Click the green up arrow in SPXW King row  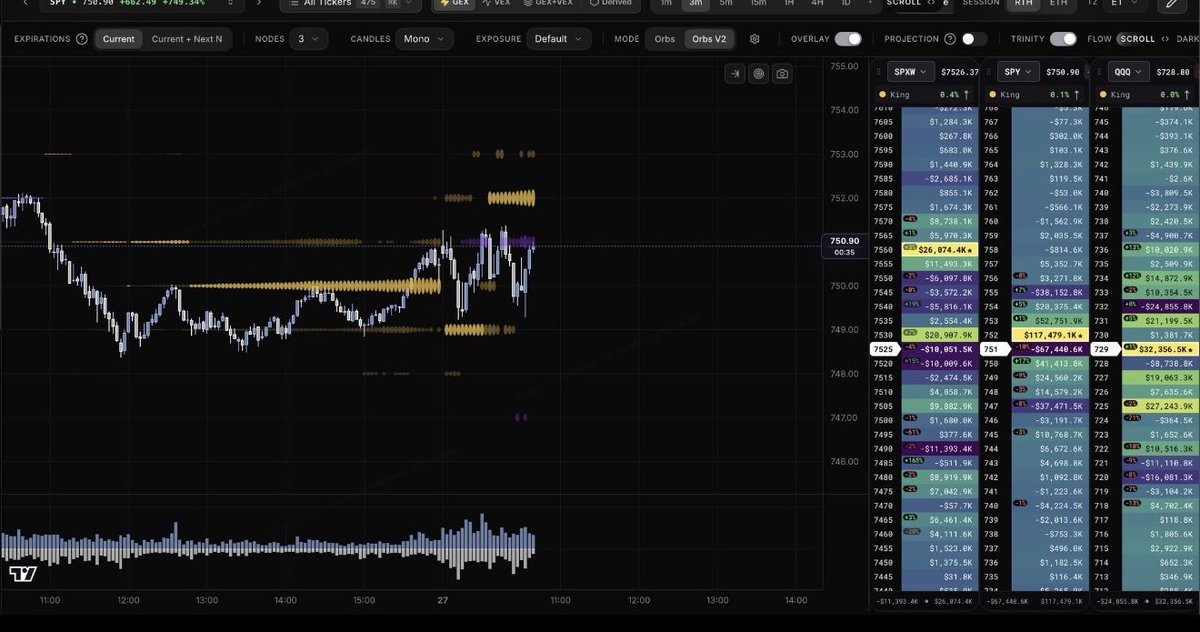pos(966,95)
